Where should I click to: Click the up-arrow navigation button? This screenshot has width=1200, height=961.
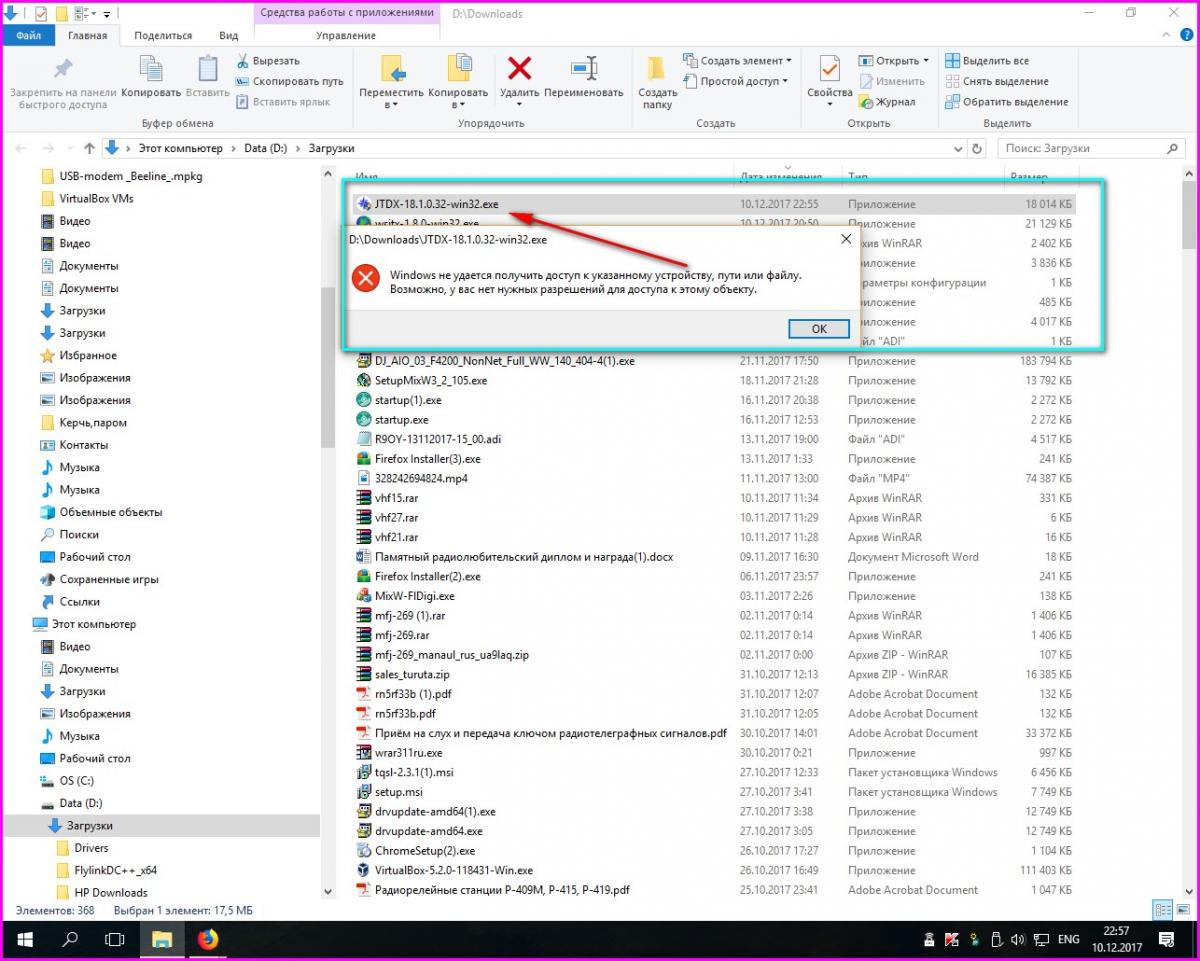coord(90,148)
